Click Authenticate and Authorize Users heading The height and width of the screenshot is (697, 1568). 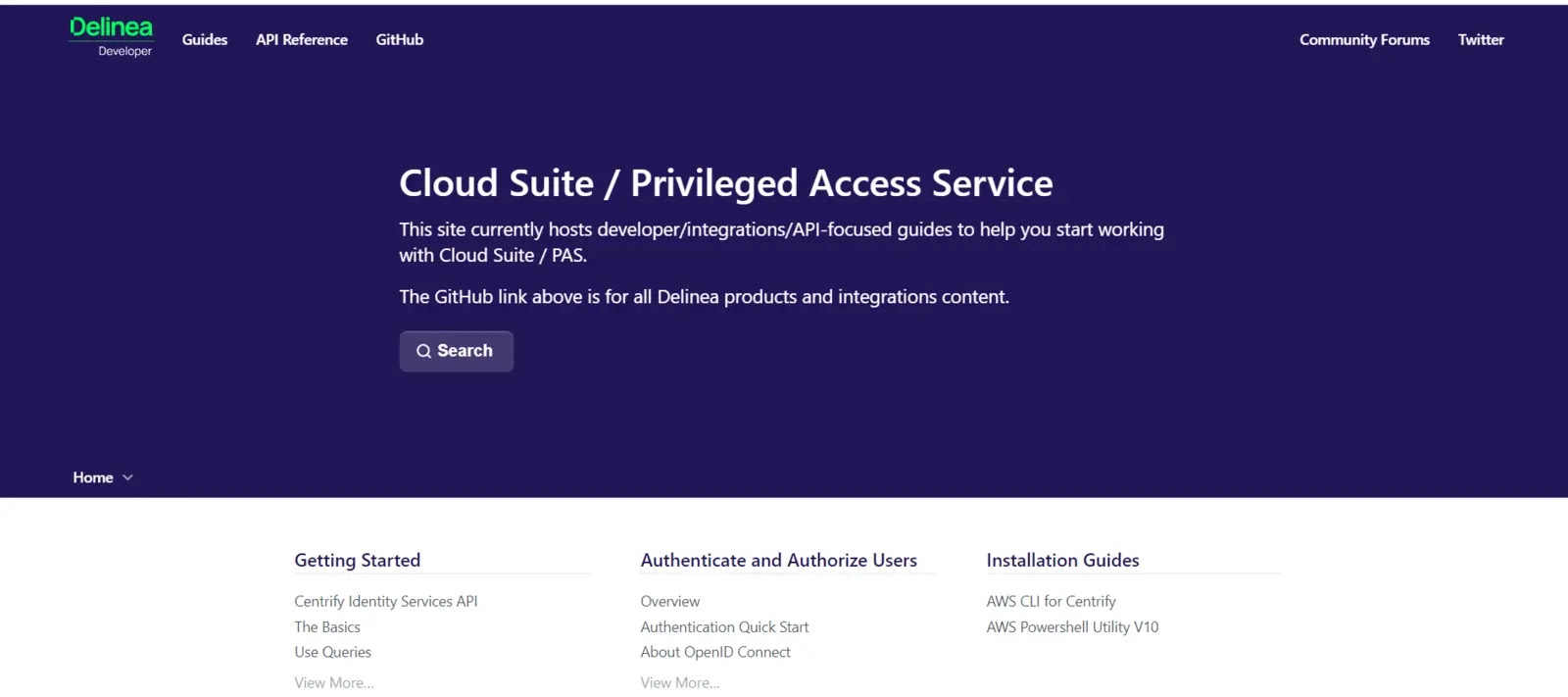pos(779,560)
